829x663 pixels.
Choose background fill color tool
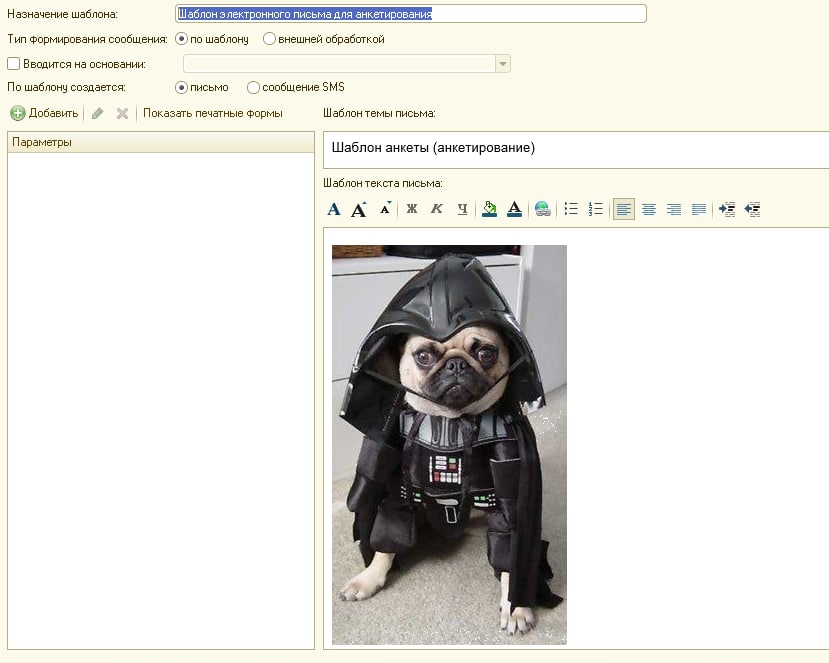[x=490, y=209]
